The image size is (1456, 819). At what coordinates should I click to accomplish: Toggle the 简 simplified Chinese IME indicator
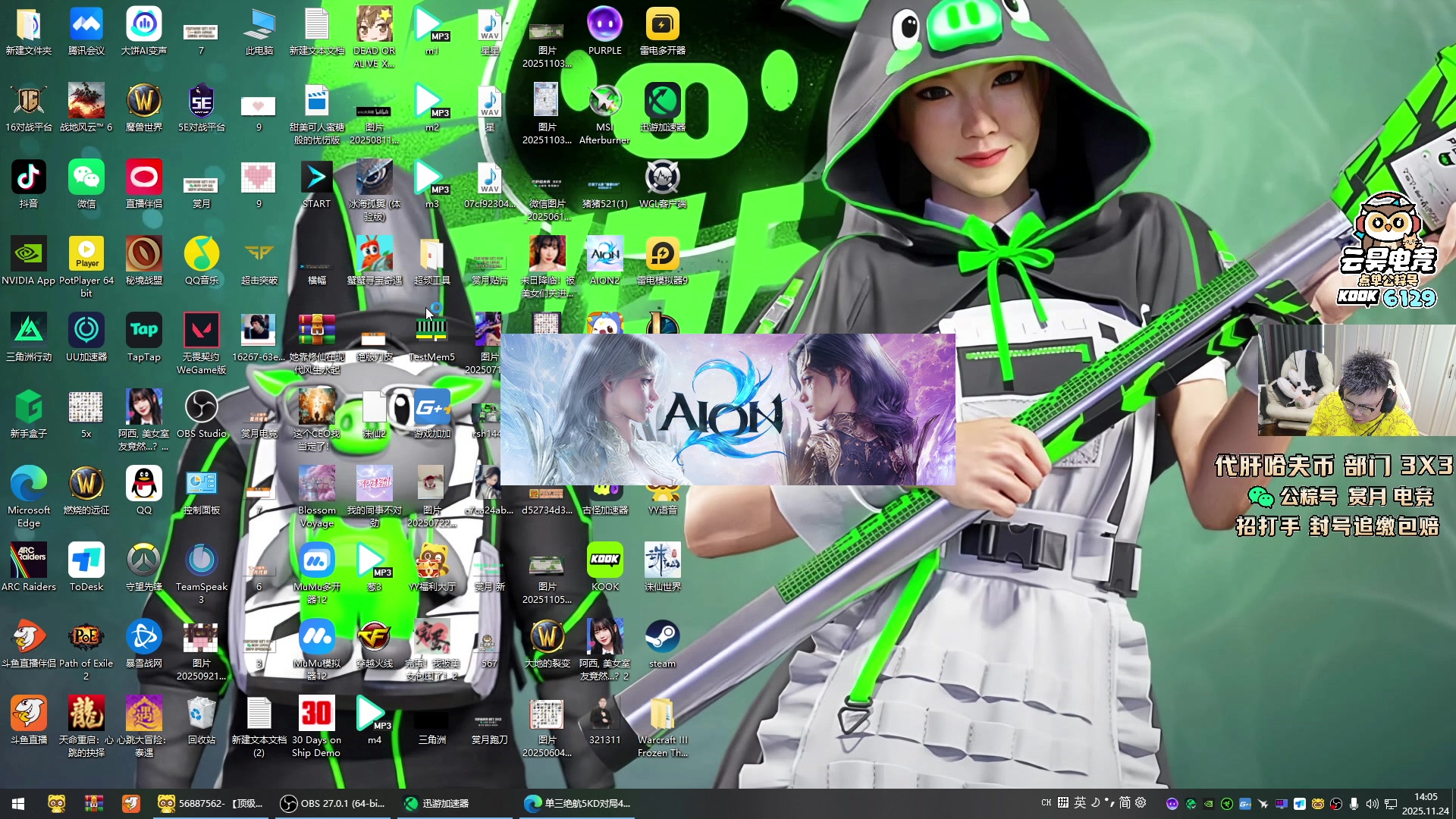click(x=1125, y=803)
